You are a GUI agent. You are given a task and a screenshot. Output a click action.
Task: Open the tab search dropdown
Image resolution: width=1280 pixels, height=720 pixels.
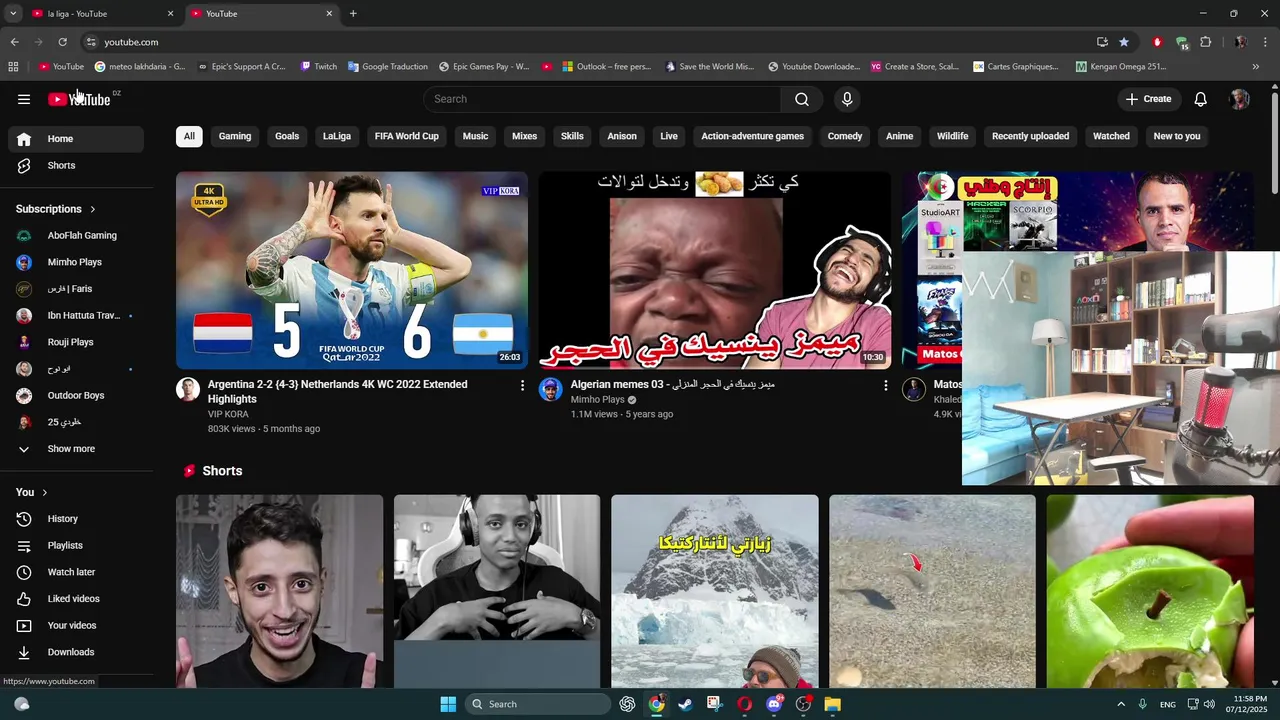(x=13, y=14)
